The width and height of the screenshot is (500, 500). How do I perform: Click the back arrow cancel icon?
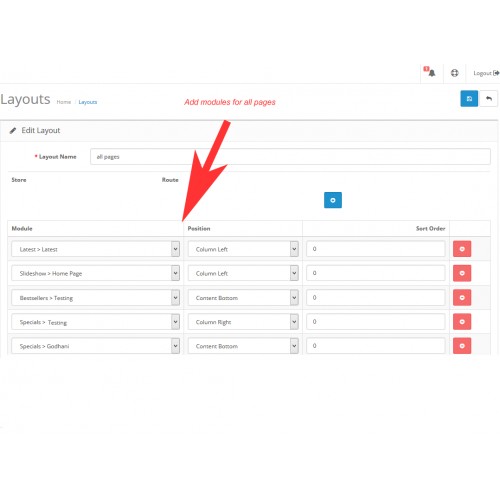[x=488, y=99]
